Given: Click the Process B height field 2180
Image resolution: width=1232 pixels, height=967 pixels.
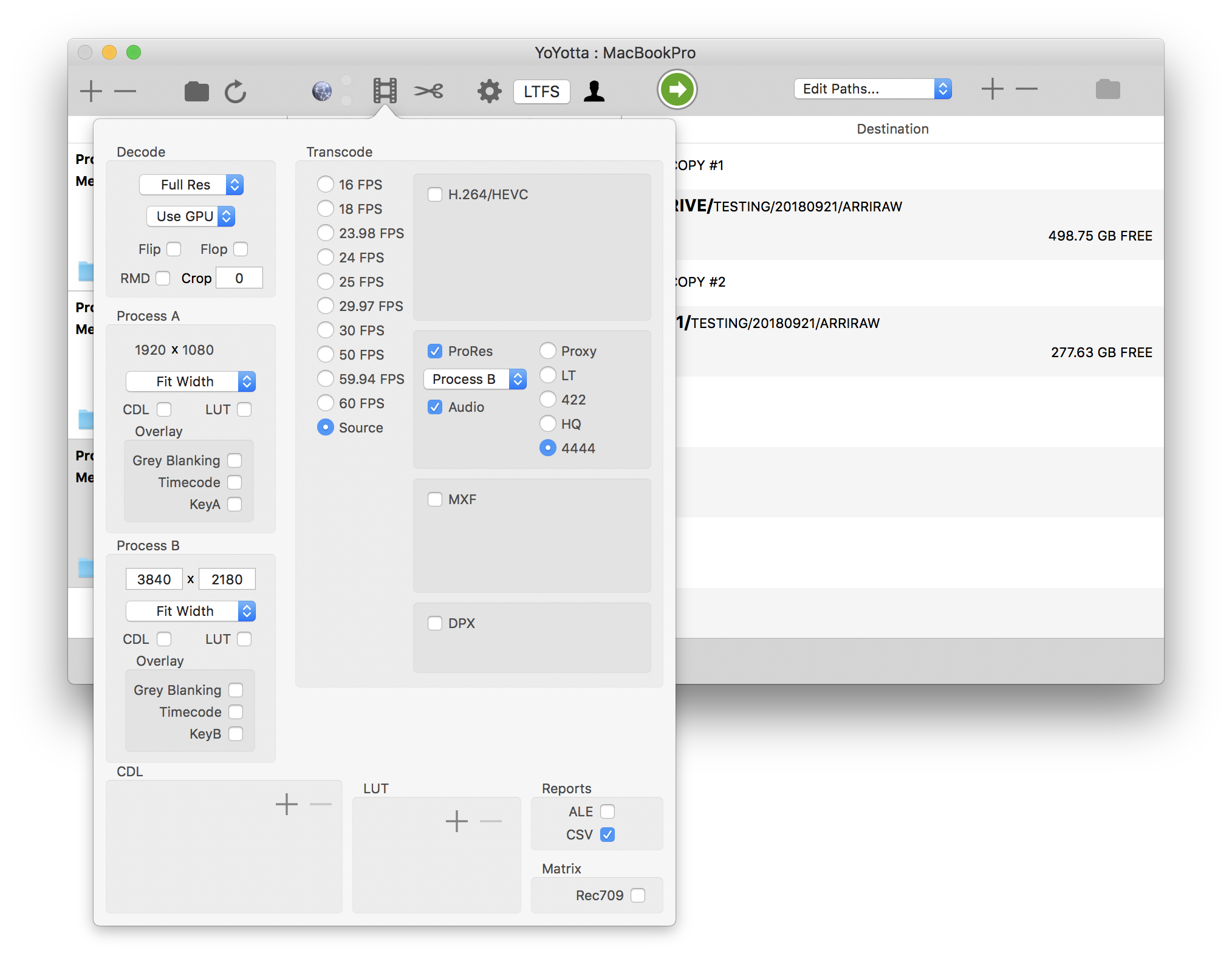Looking at the screenshot, I should [x=227, y=579].
